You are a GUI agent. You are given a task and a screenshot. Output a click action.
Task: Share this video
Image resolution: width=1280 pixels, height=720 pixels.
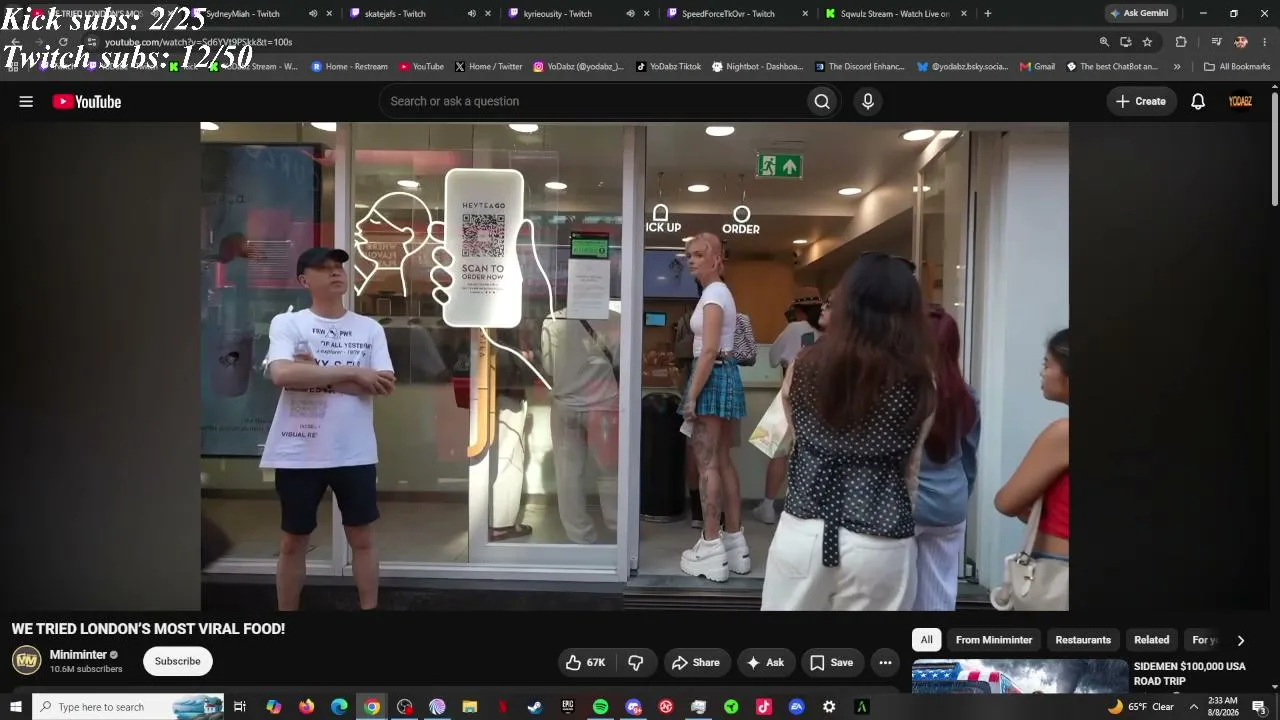click(x=696, y=662)
